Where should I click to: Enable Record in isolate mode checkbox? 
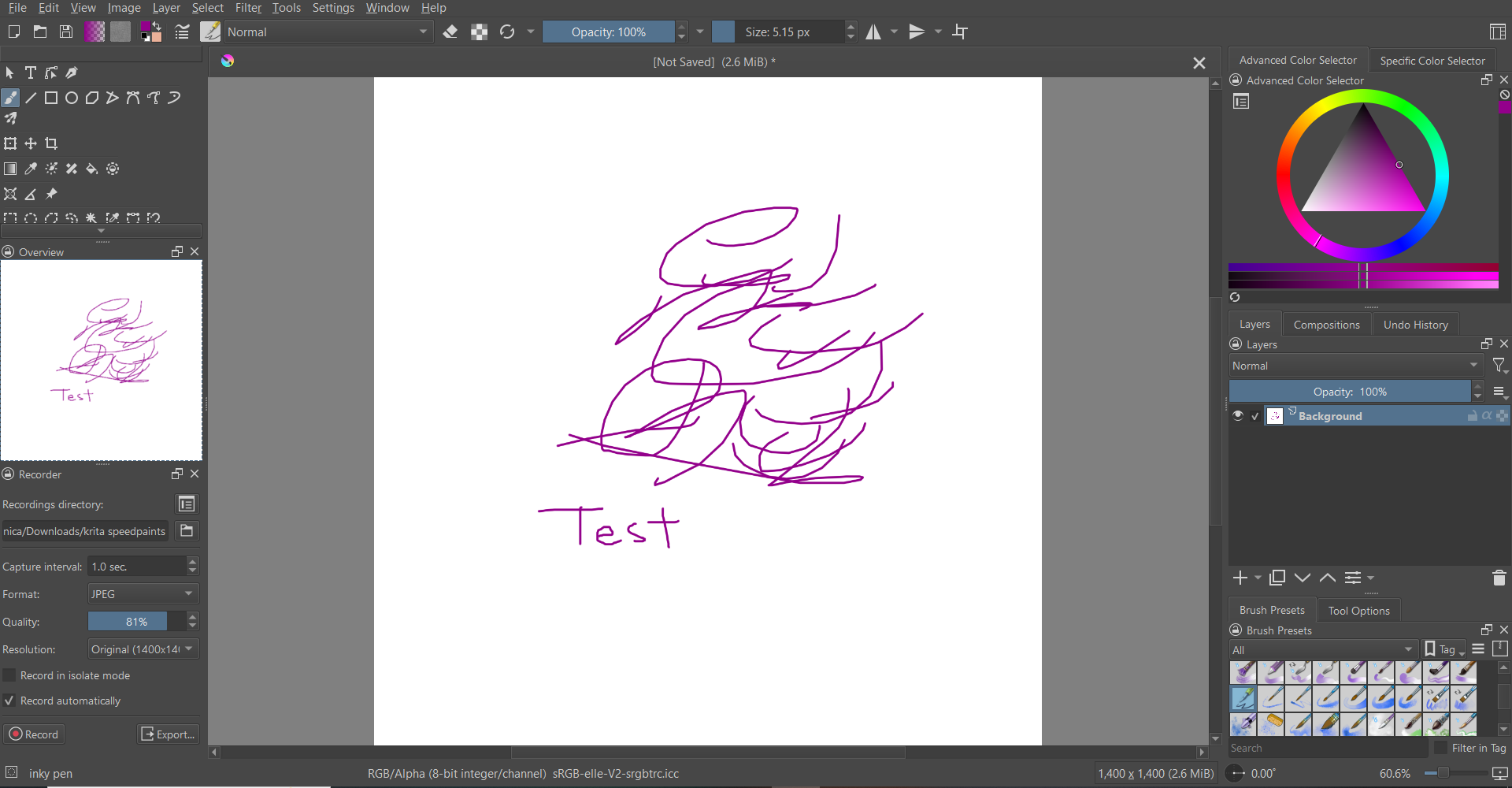[9, 675]
